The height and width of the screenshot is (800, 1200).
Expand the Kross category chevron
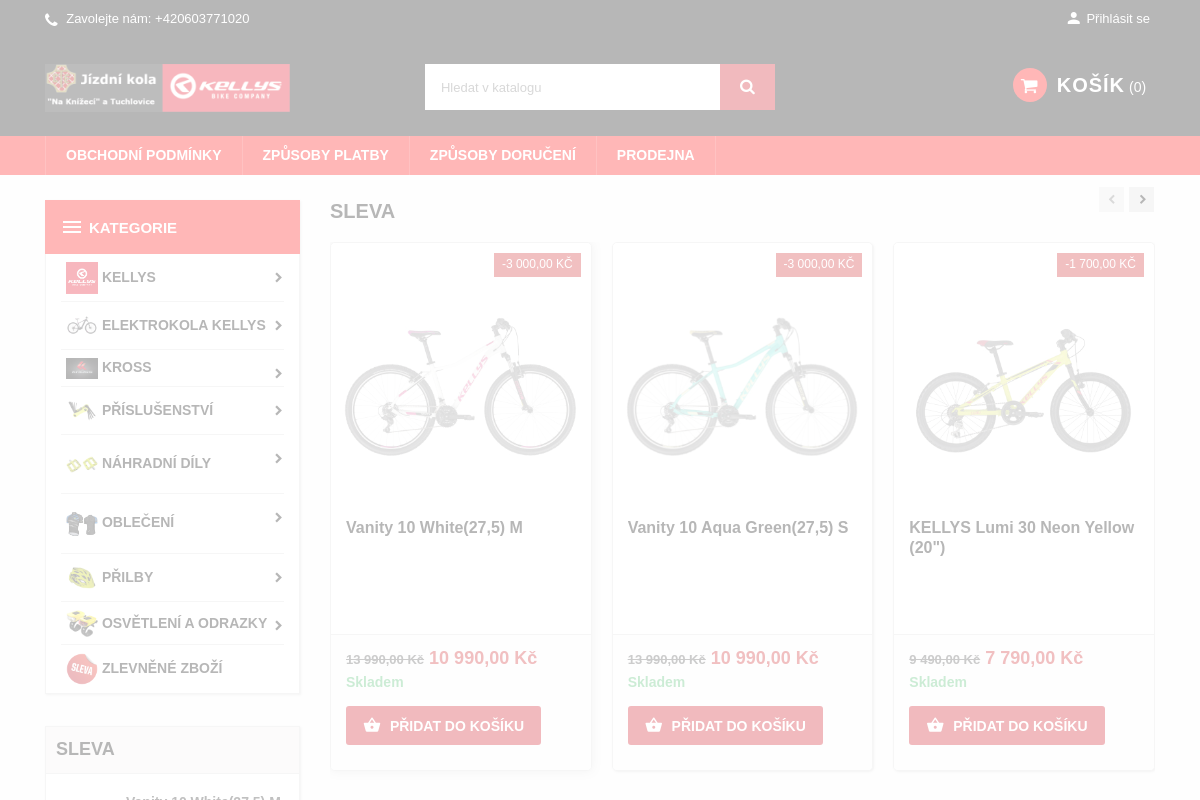pos(278,373)
